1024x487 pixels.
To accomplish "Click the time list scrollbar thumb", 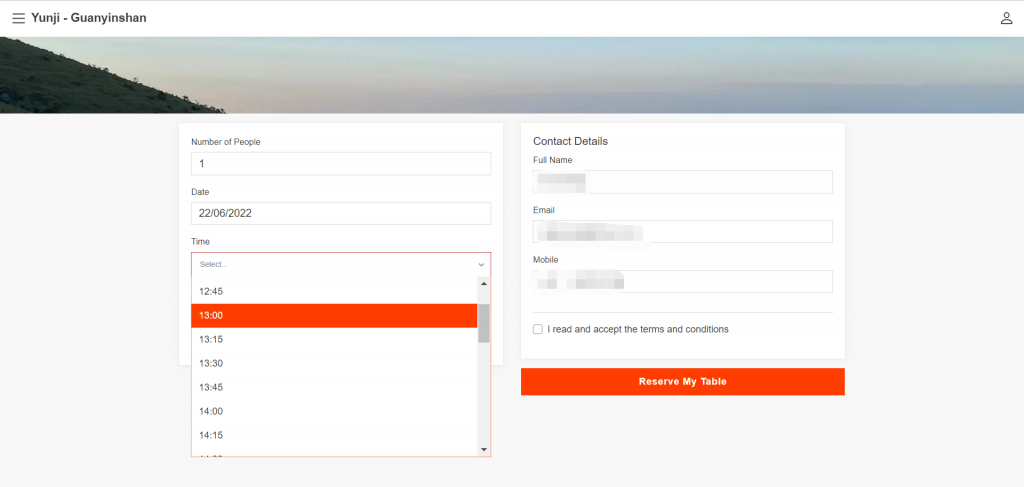I will click(484, 323).
